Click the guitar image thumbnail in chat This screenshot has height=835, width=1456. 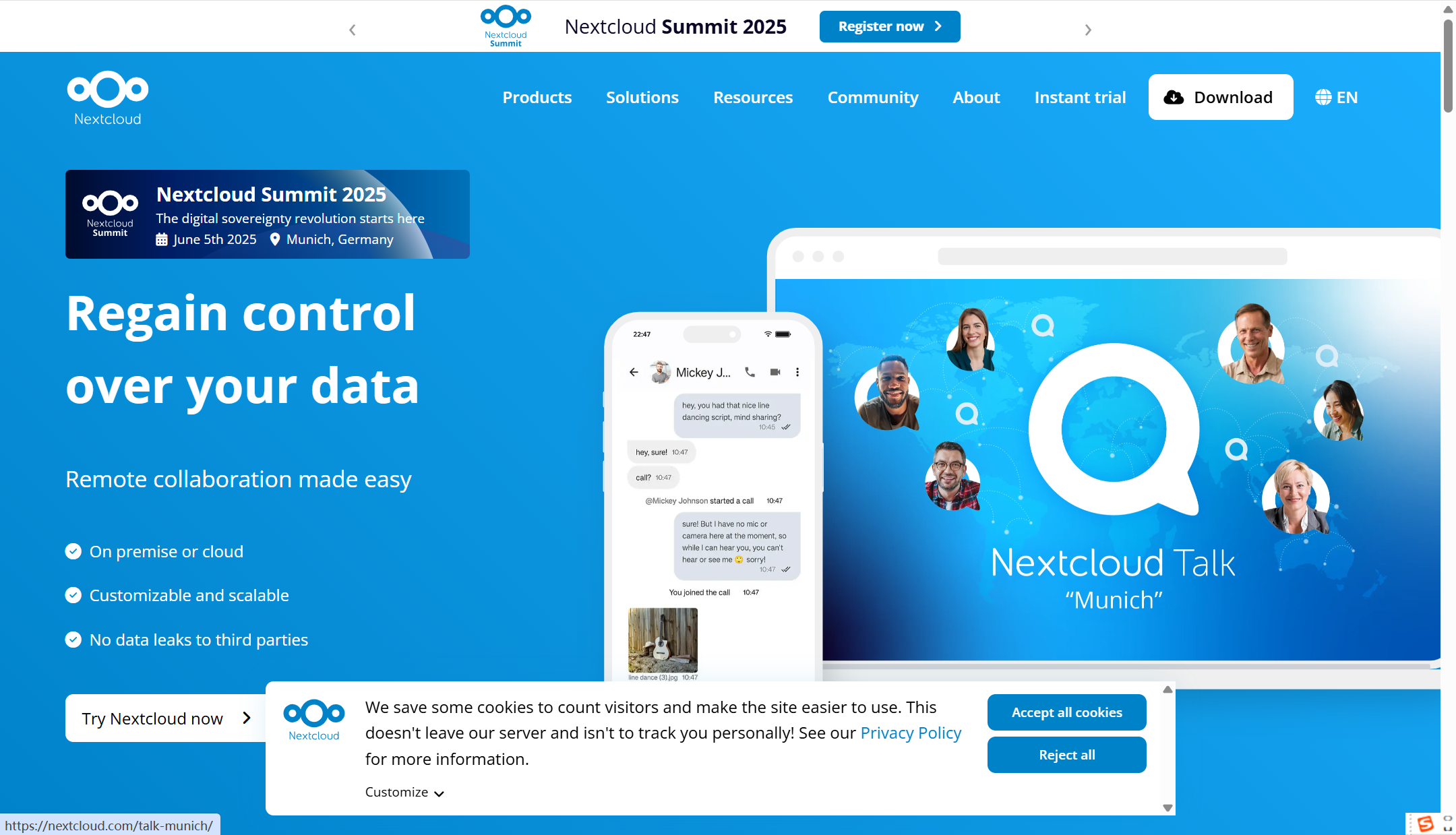coord(663,640)
